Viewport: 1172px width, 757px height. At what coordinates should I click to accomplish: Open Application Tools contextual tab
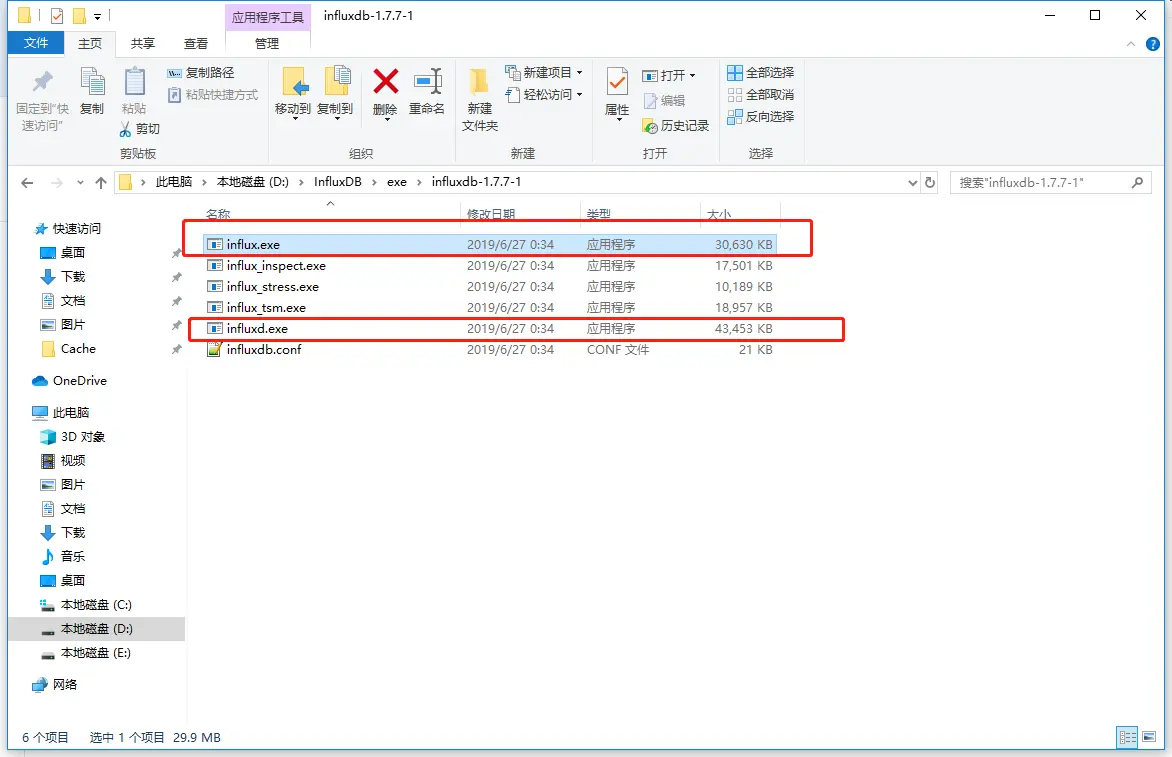click(x=268, y=16)
